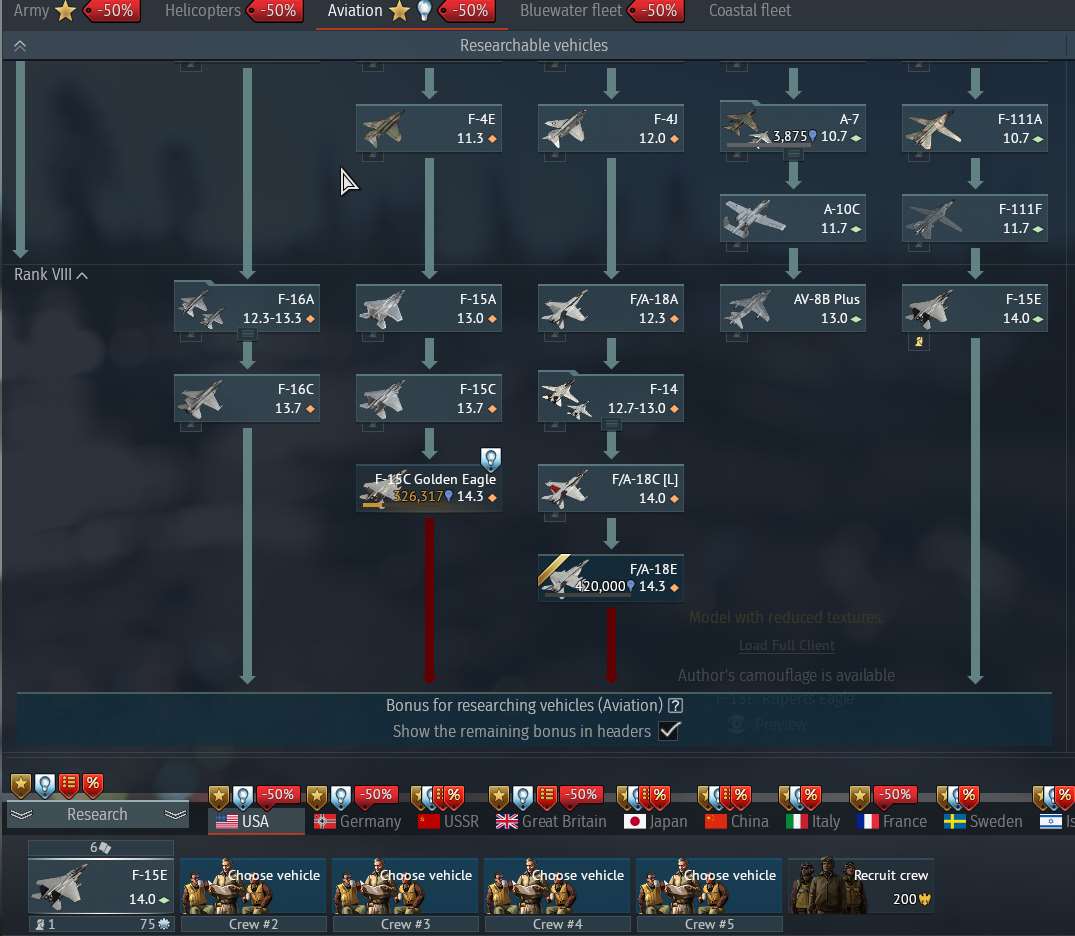Collapse the Researchable vehicles header chevron
This screenshot has height=936, width=1075.
pyautogui.click(x=18, y=45)
